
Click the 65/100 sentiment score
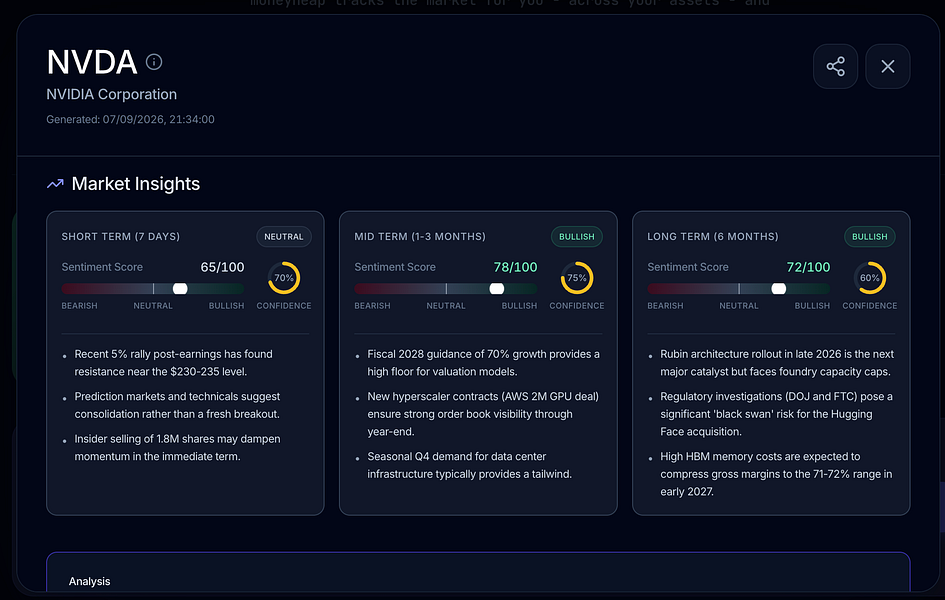coord(222,267)
